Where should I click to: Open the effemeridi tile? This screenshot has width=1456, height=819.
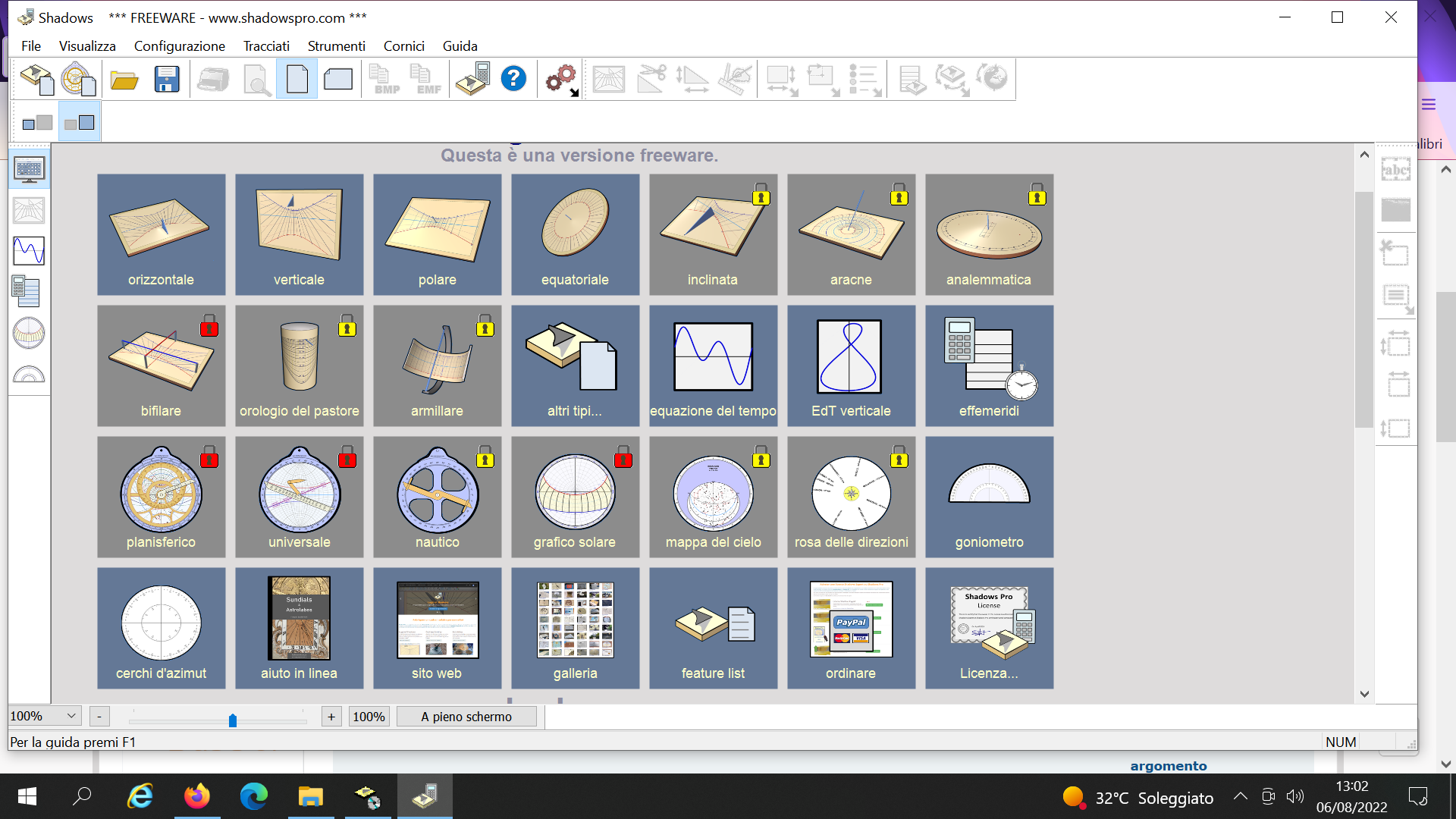coord(989,366)
